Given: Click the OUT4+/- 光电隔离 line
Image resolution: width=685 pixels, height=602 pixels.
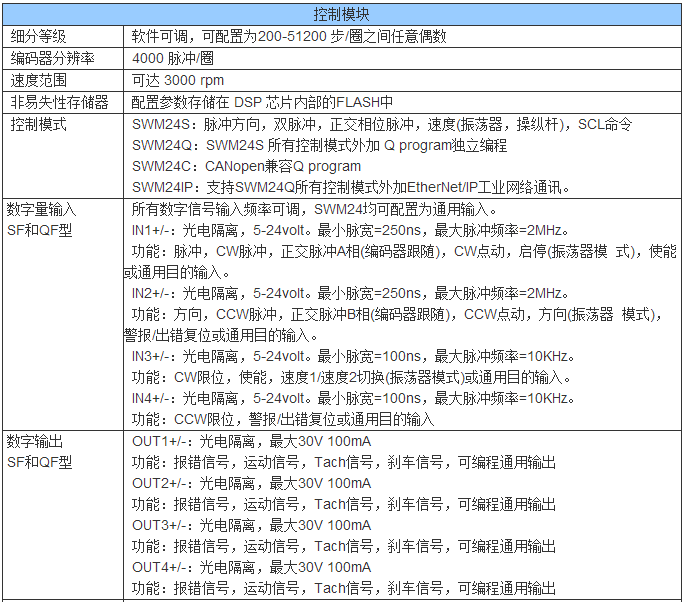Looking at the screenshot, I should [251, 567].
